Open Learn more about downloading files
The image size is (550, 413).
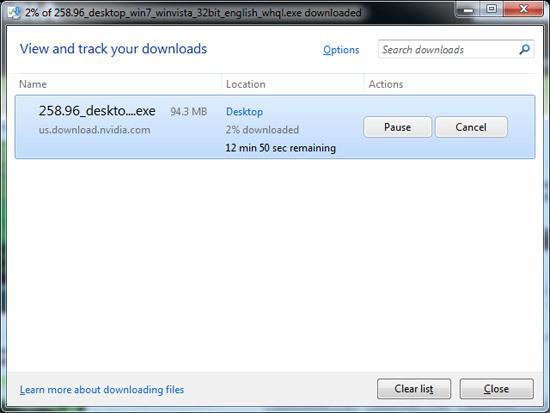[102, 389]
